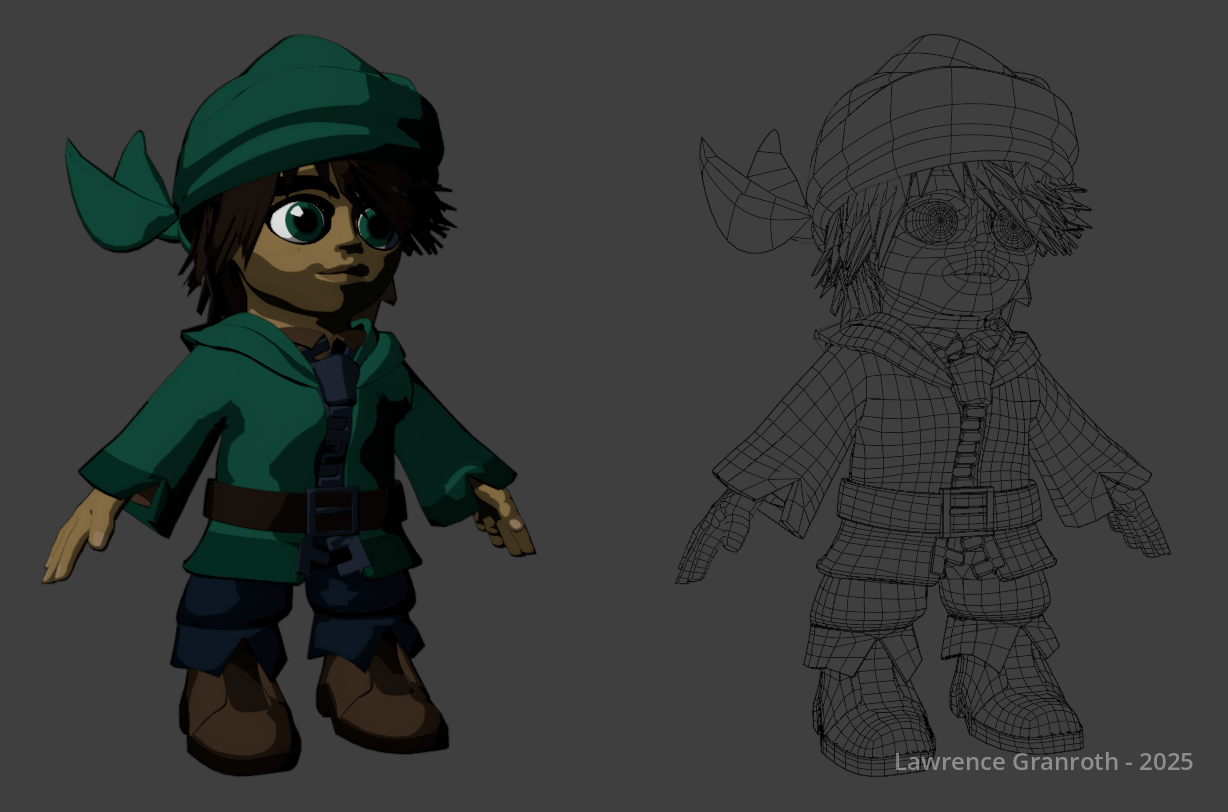
Task: Click the Lawrence Granroth - 2025 credit text
Action: [1043, 762]
